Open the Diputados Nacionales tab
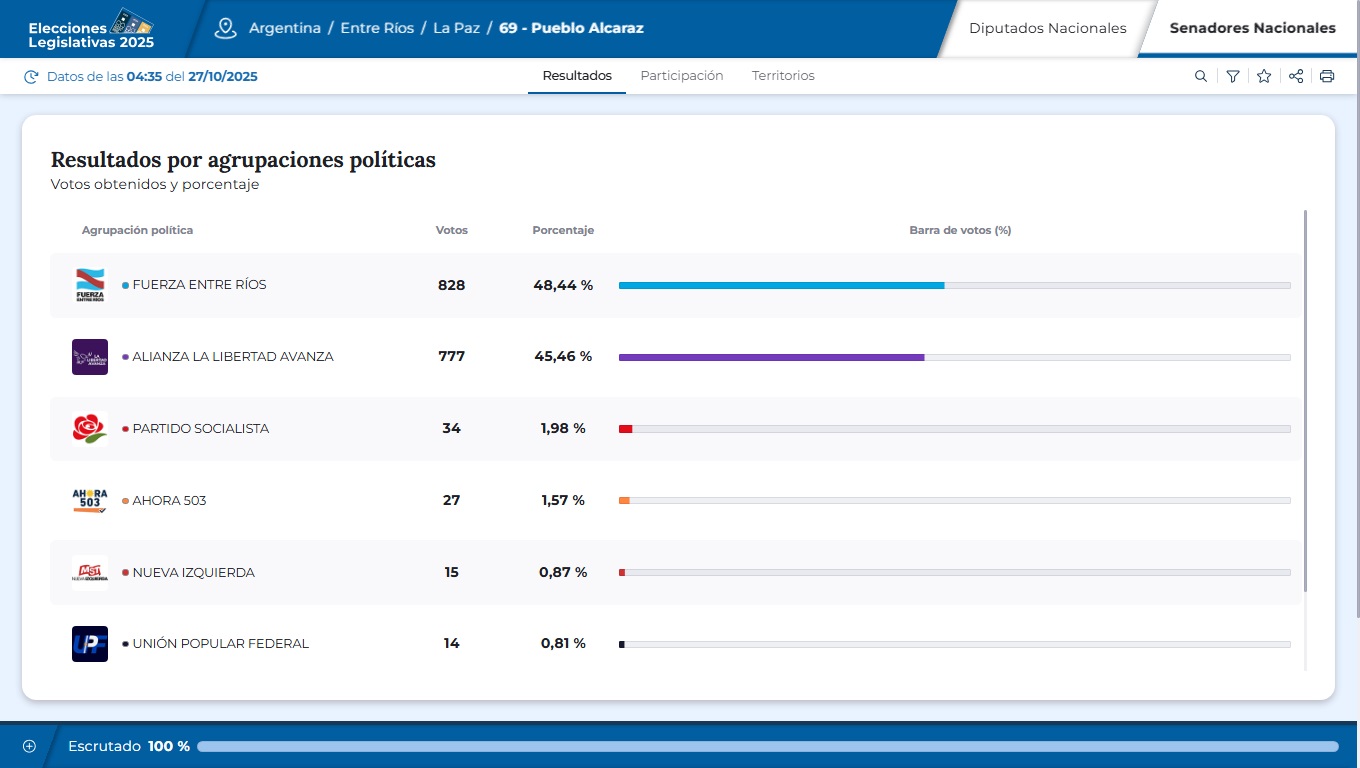1360x768 pixels. point(1048,28)
